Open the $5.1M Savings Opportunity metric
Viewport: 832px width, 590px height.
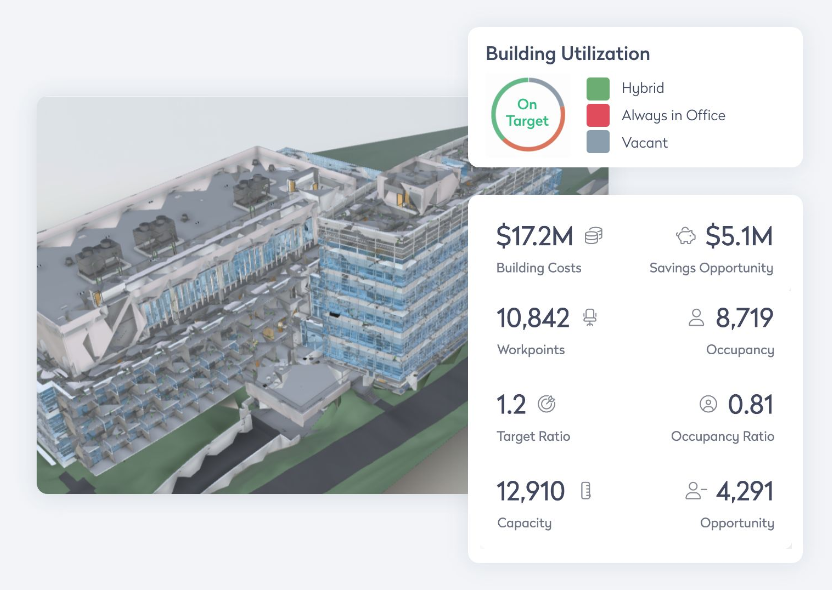point(739,236)
